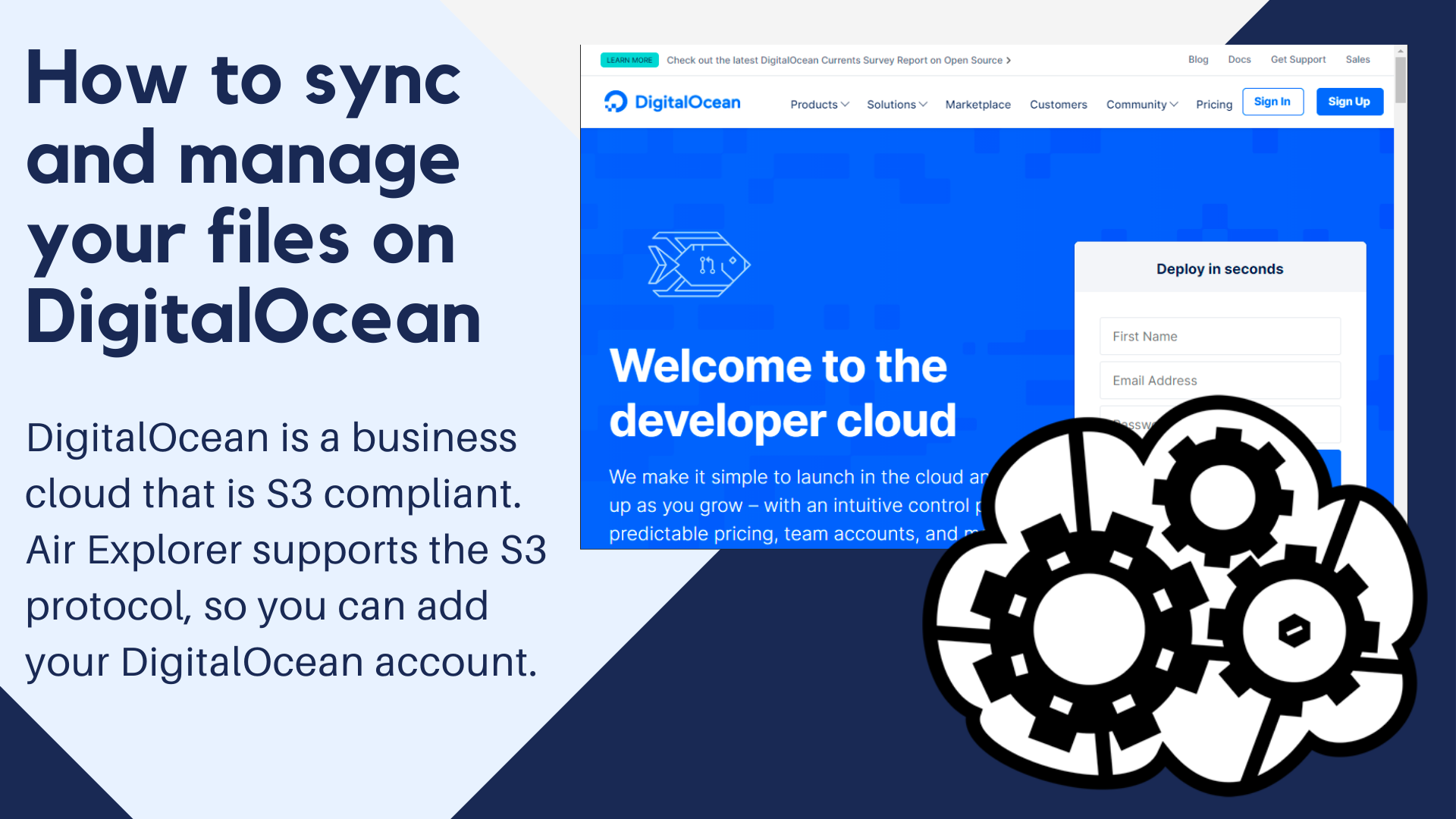This screenshot has width=1456, height=819.
Task: Open the Customers page
Action: coord(1059,105)
